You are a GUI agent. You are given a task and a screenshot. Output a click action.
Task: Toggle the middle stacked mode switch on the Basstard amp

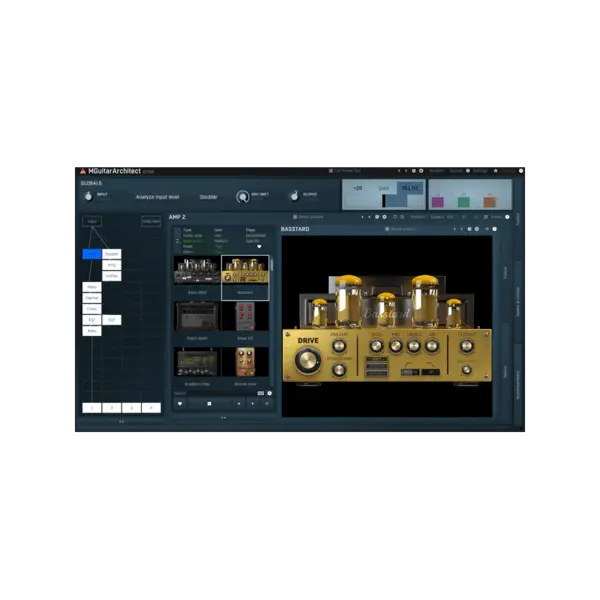coord(377,366)
